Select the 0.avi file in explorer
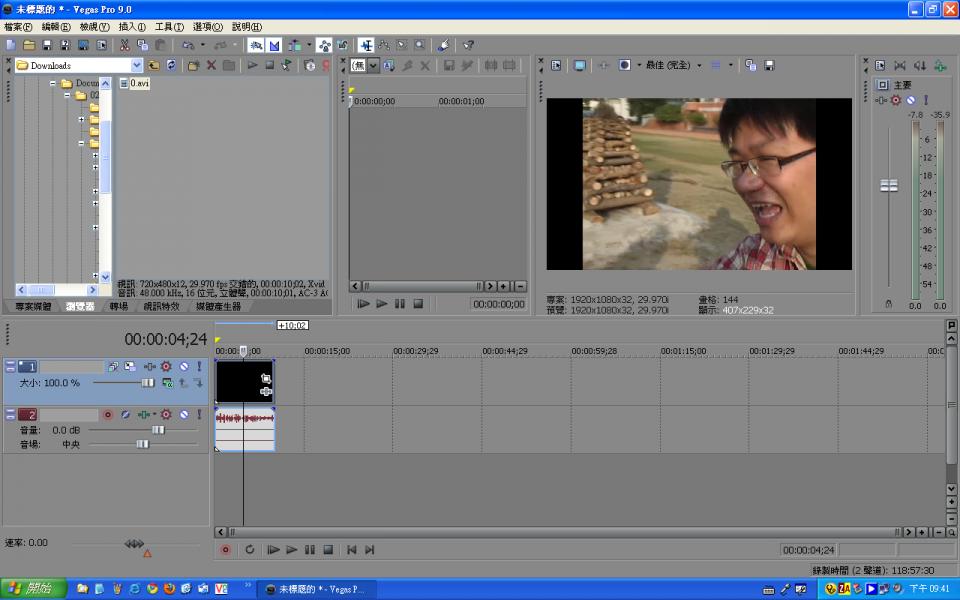 coord(138,83)
